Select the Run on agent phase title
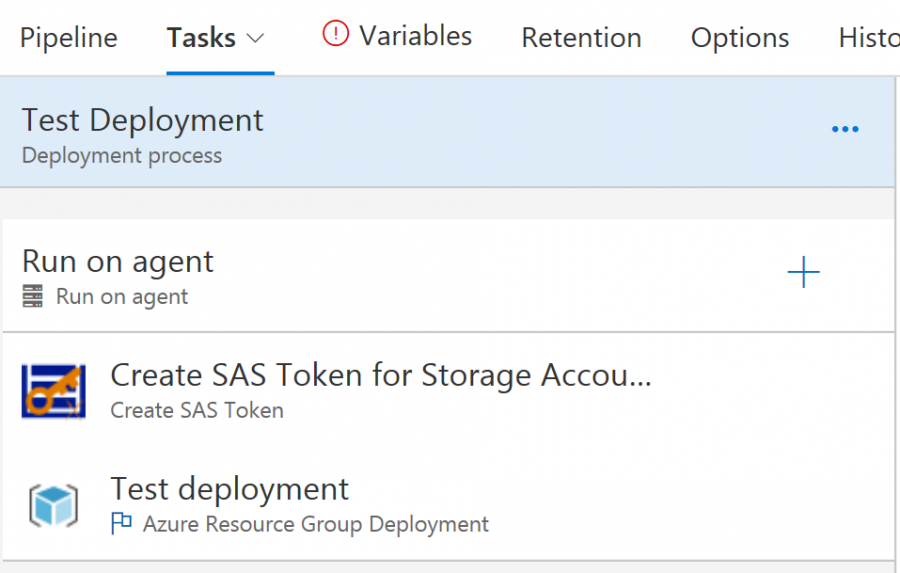The height and width of the screenshot is (573, 900). [x=118, y=262]
